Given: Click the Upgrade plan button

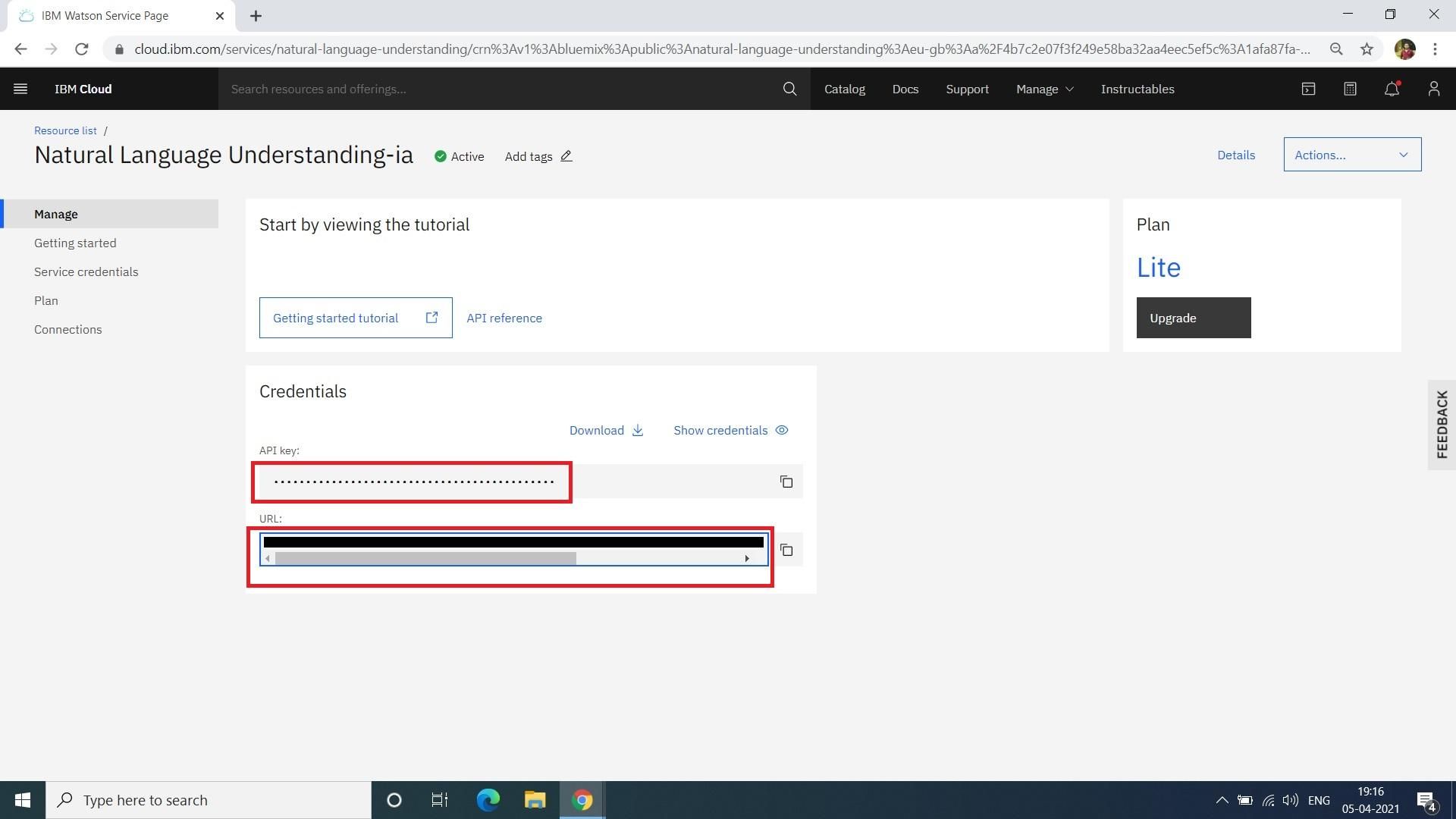Looking at the screenshot, I should tap(1193, 318).
